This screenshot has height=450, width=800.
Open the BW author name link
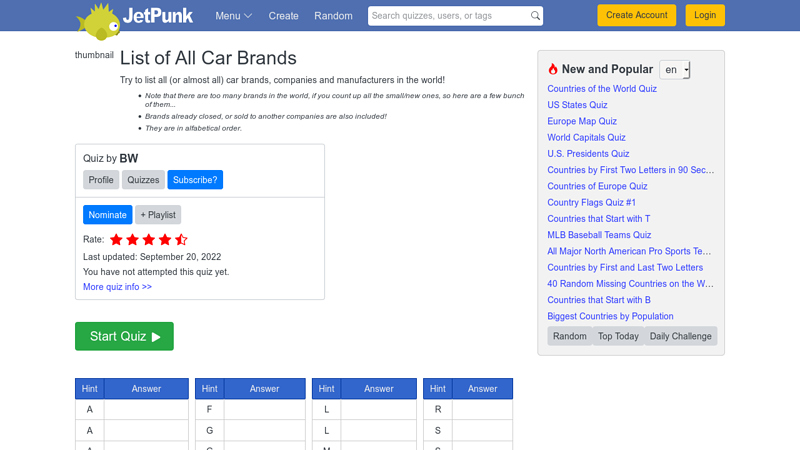click(x=129, y=159)
